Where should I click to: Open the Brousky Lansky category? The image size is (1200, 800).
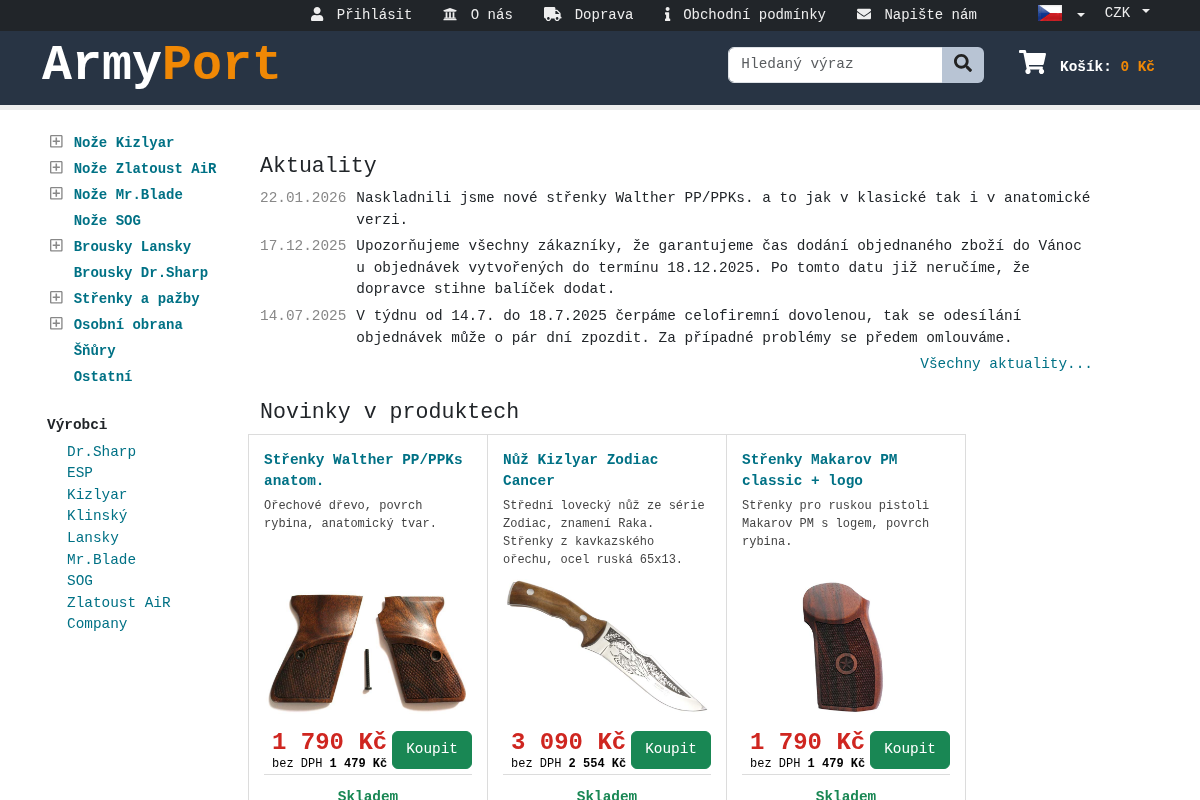pyautogui.click(x=132, y=247)
